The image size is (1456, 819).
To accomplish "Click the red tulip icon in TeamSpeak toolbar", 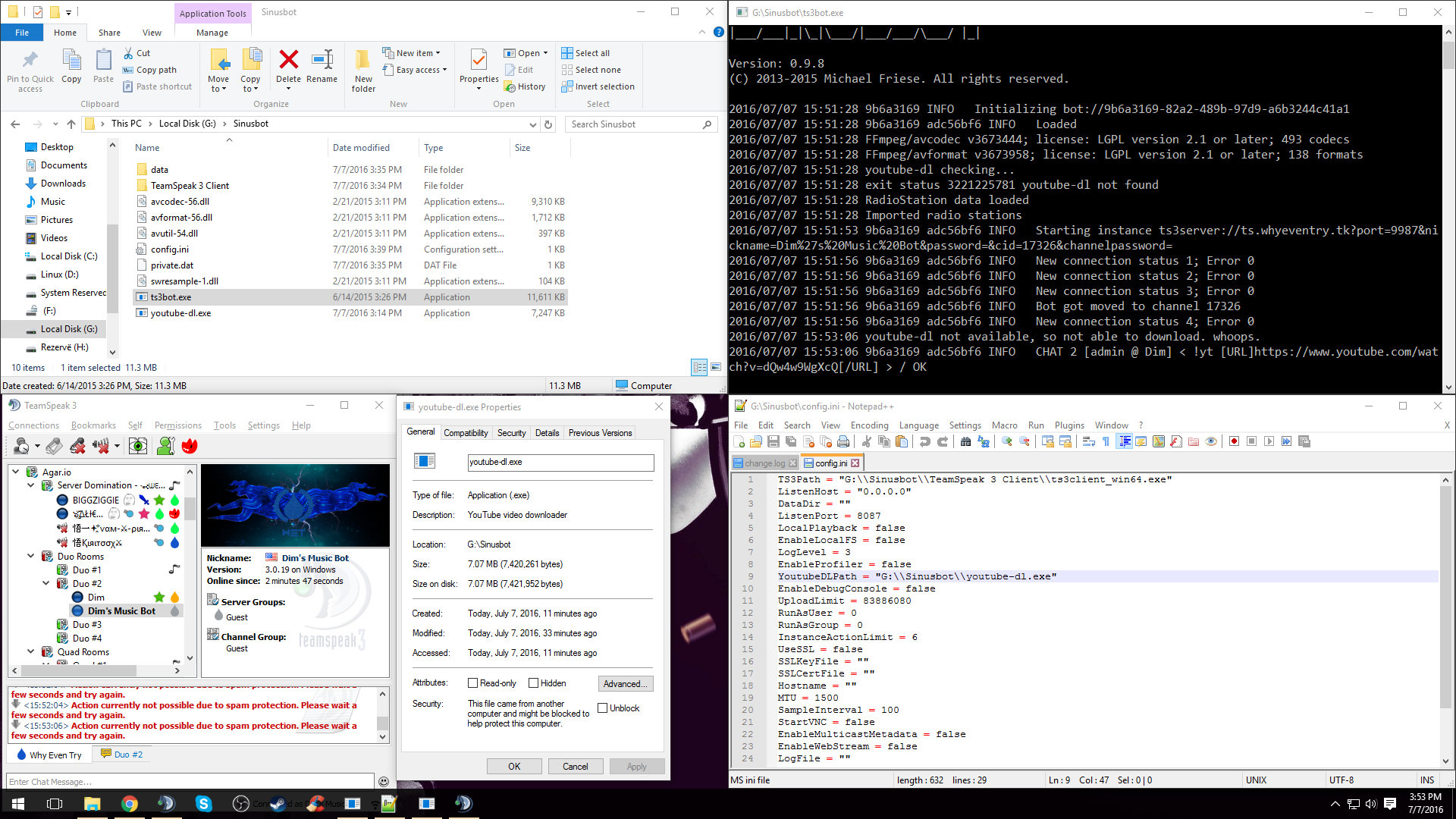I will click(190, 446).
